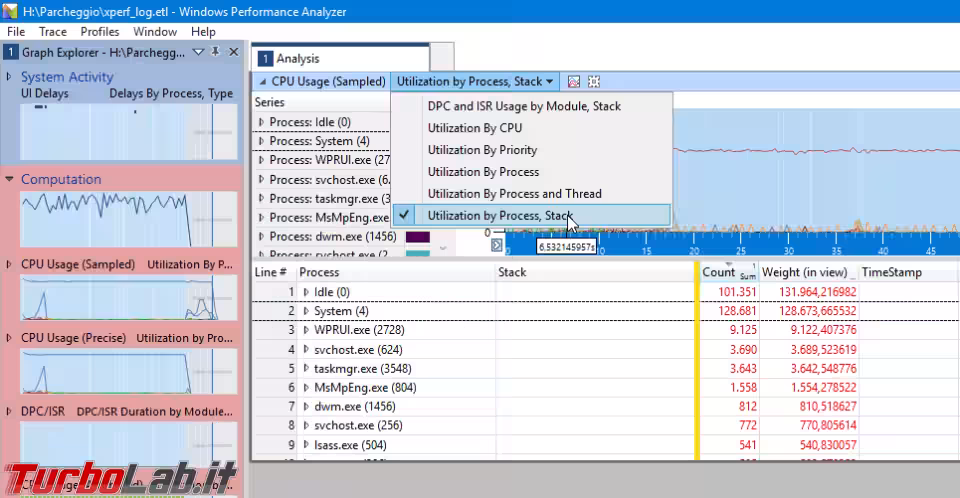Screen dimensions: 960x498
Task: Click the Windows Performance Analyzer title bar icon
Action: point(10,11)
